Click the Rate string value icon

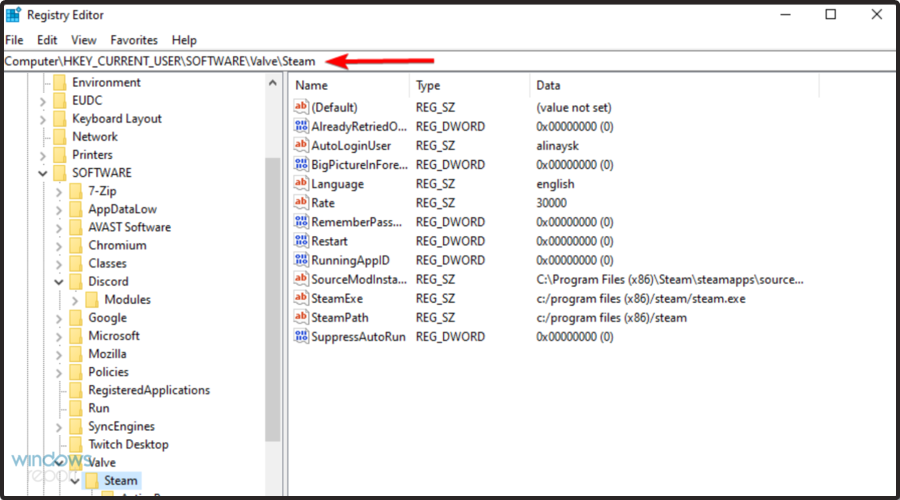[x=301, y=203]
